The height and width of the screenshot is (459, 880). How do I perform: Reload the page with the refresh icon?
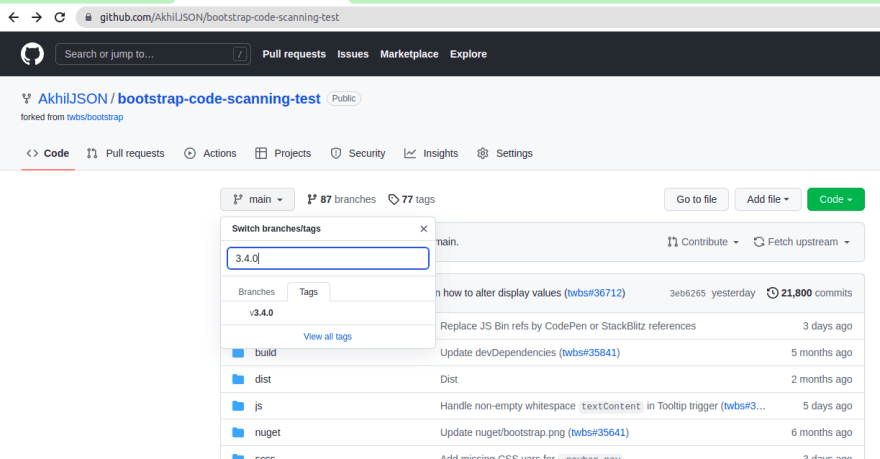click(59, 17)
